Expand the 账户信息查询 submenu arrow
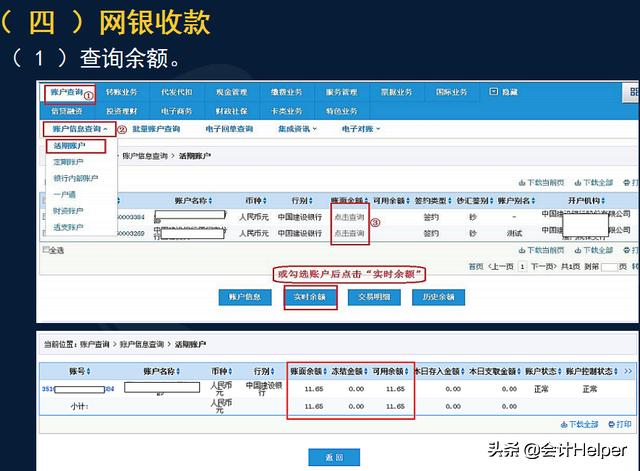The height and width of the screenshot is (471, 640). [x=105, y=129]
